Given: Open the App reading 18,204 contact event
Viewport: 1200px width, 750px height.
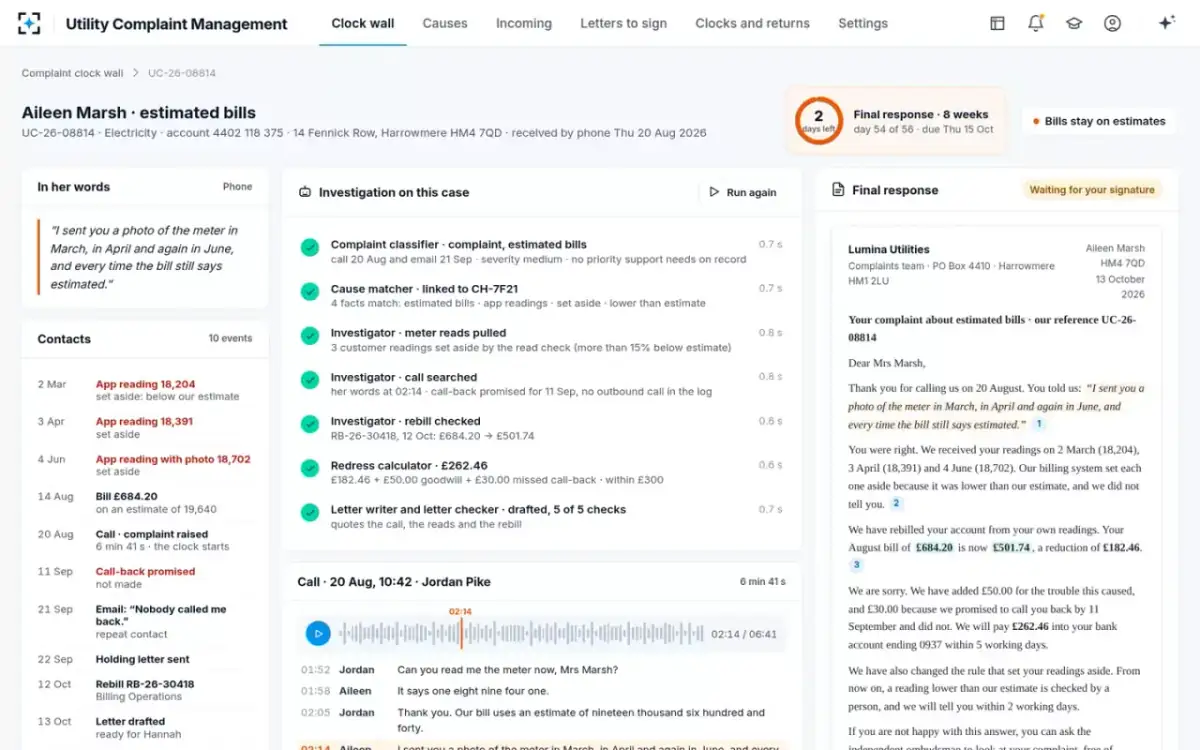Looking at the screenshot, I should (x=145, y=390).
